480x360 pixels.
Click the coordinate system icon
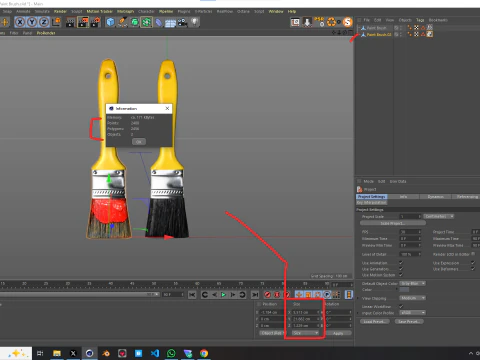pos(57,22)
